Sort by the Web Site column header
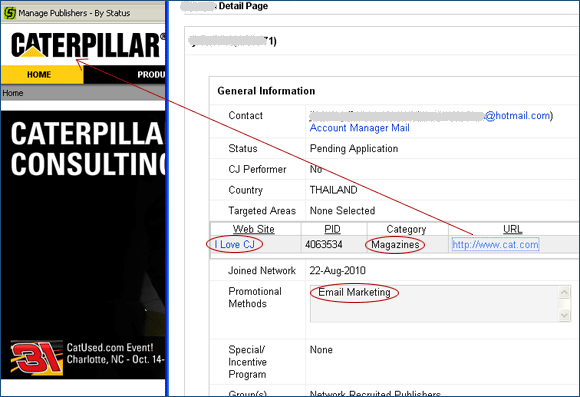 253,229
